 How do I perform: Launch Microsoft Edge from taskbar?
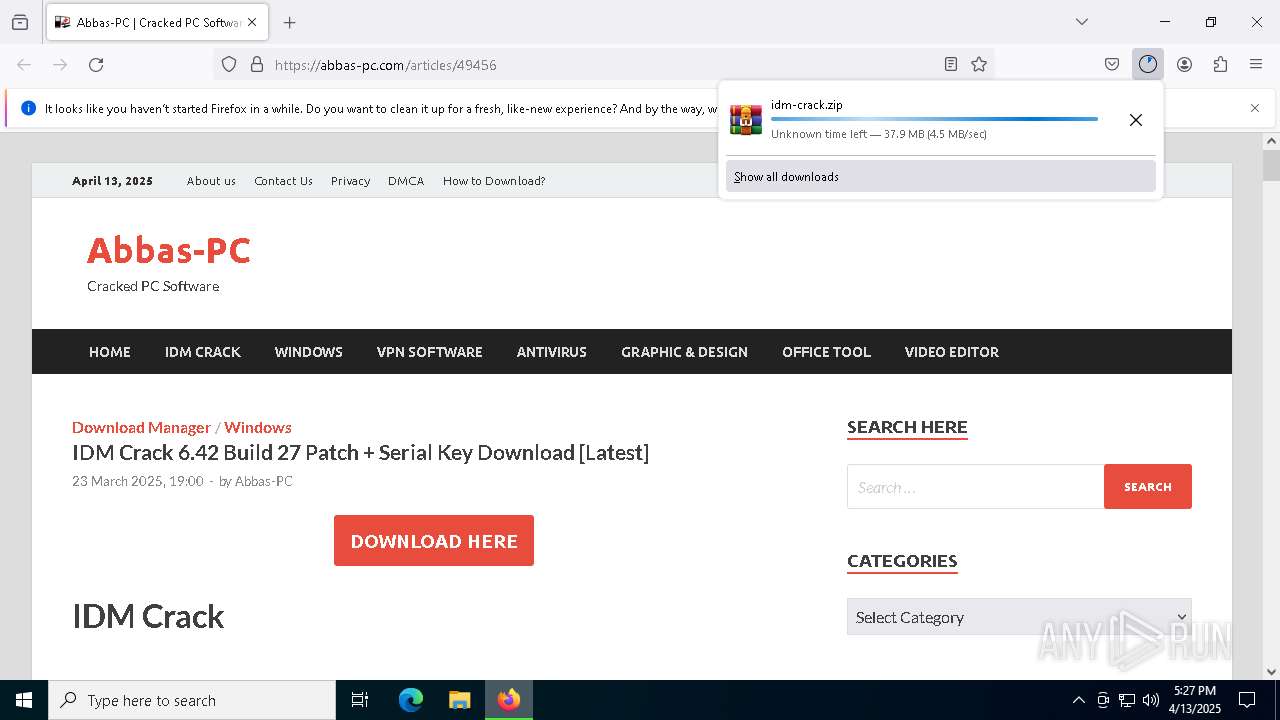tap(411, 700)
